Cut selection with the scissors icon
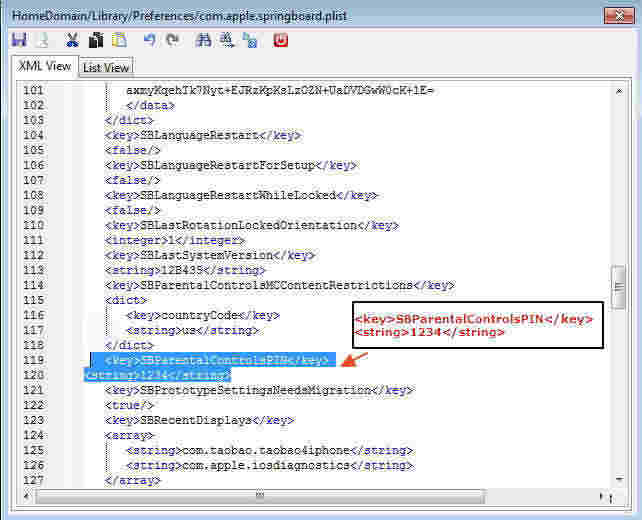Screen dimensions: 642x520 pyautogui.click(x=72, y=40)
